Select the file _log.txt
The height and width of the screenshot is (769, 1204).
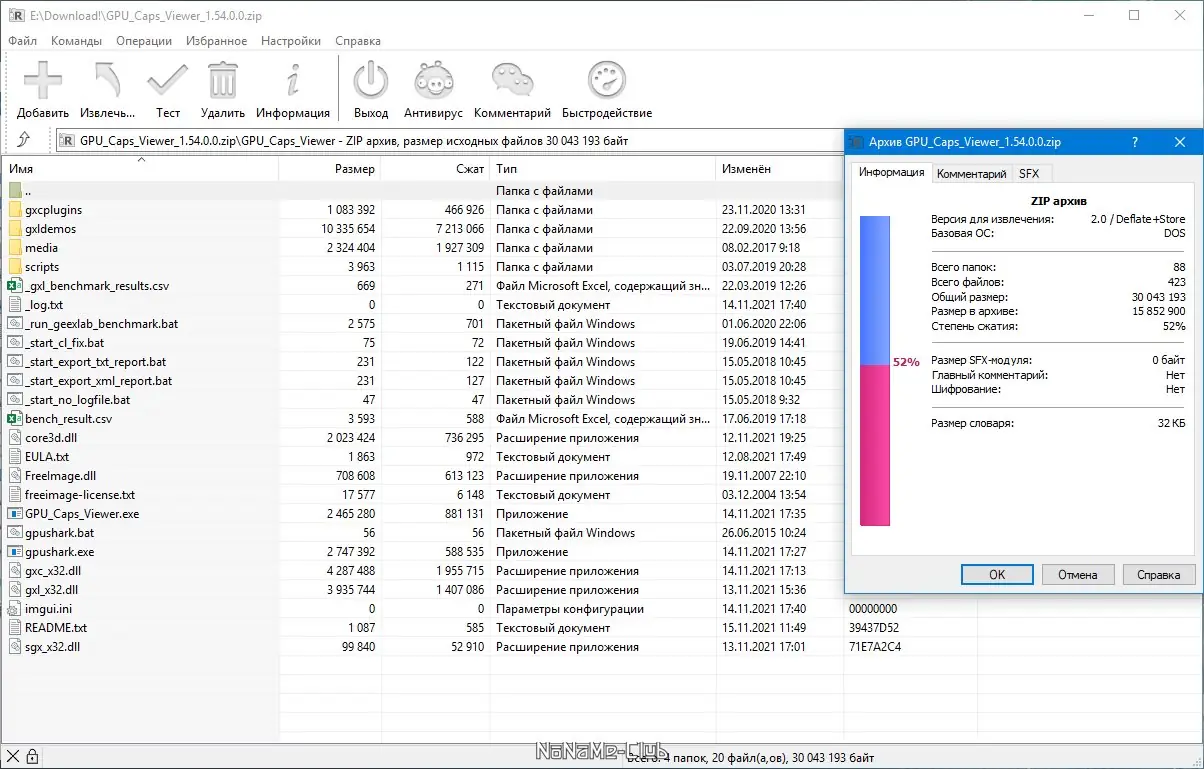pos(44,305)
